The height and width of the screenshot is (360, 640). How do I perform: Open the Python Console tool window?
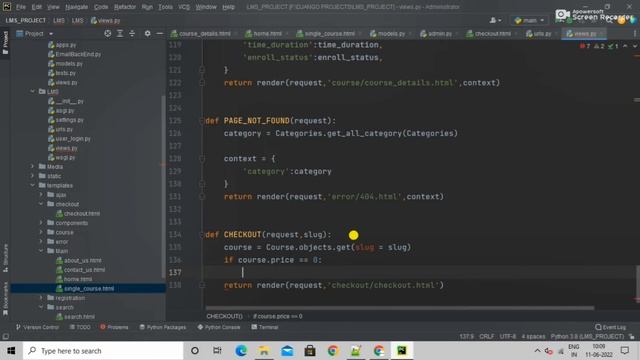click(219, 327)
